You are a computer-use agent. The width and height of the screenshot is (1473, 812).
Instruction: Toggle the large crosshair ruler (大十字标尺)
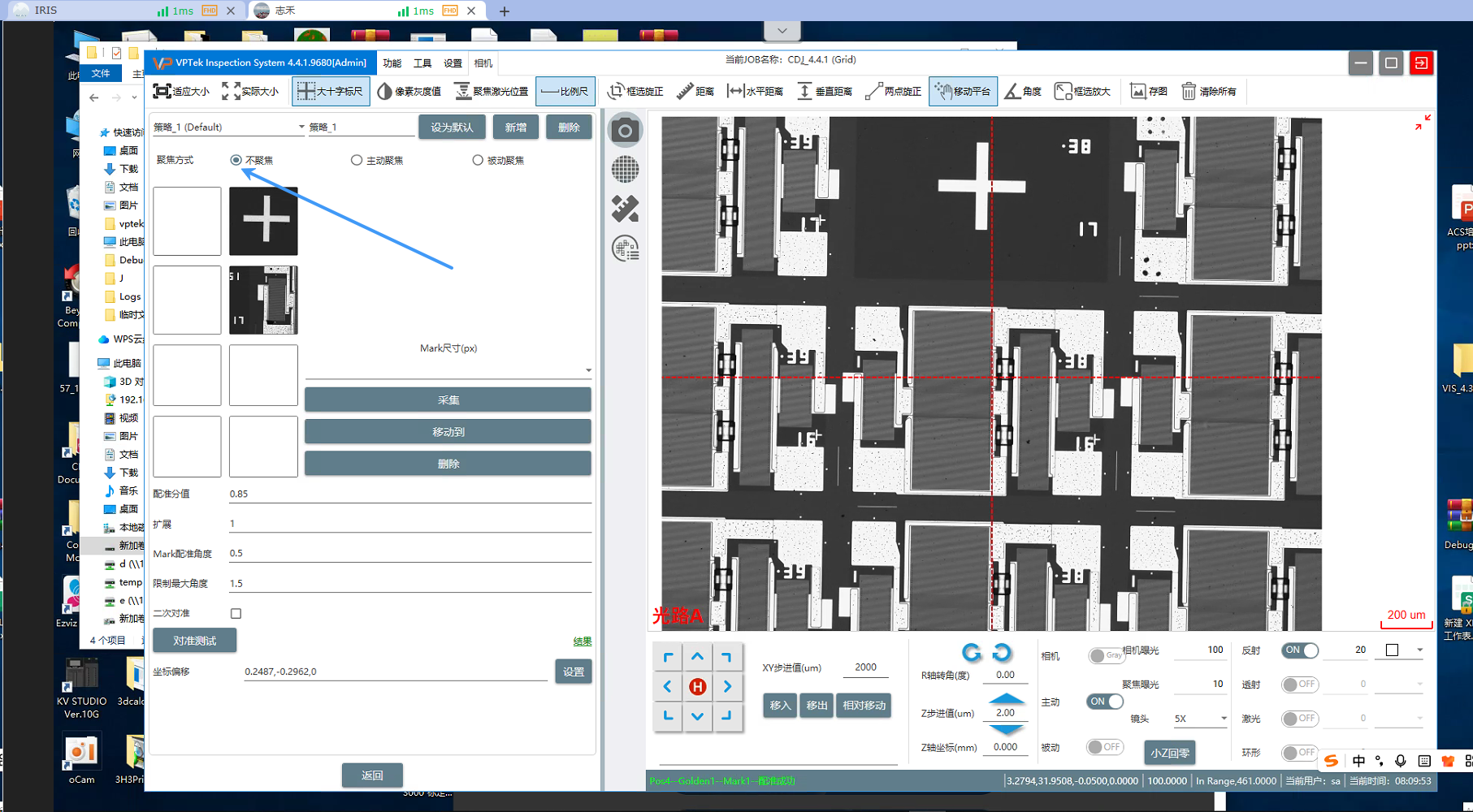[x=331, y=92]
